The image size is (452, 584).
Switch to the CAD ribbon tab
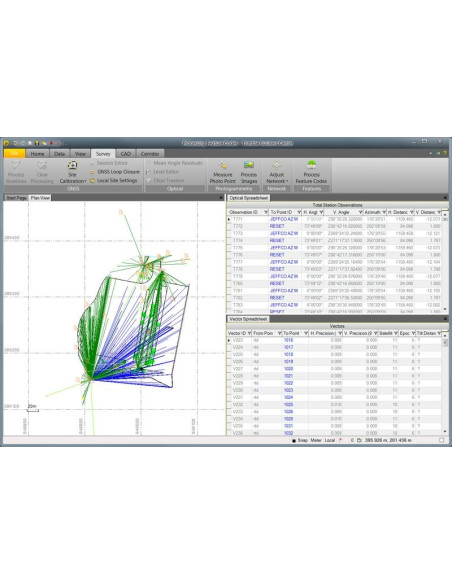(126, 153)
